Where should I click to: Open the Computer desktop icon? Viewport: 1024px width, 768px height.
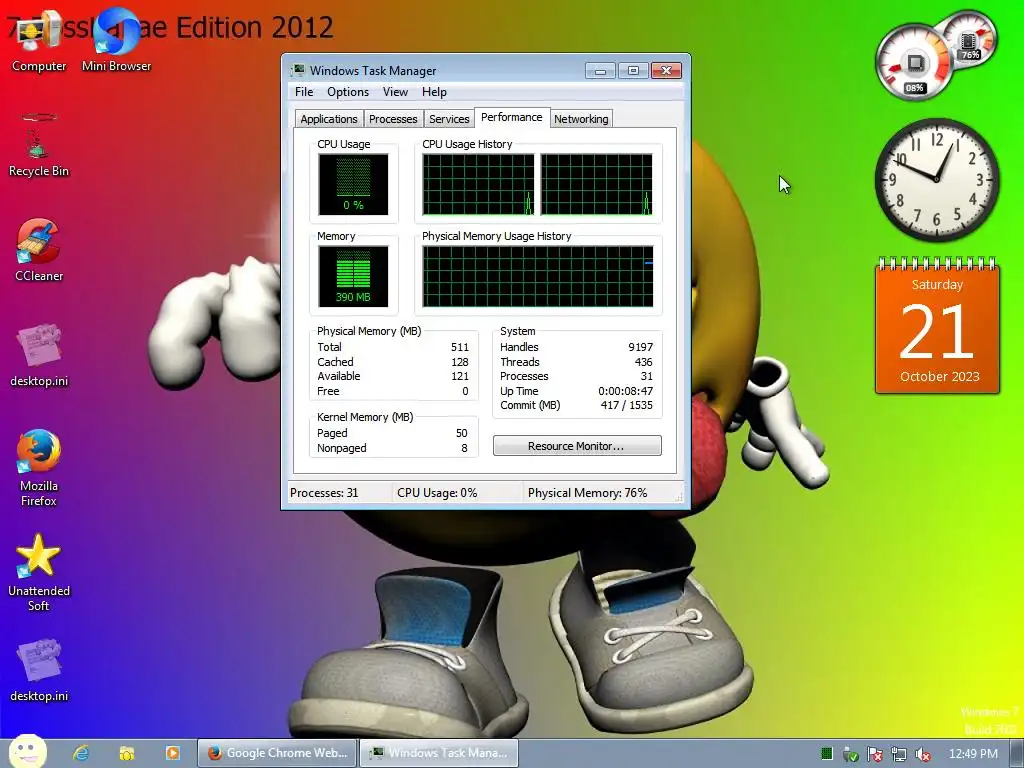click(x=39, y=40)
